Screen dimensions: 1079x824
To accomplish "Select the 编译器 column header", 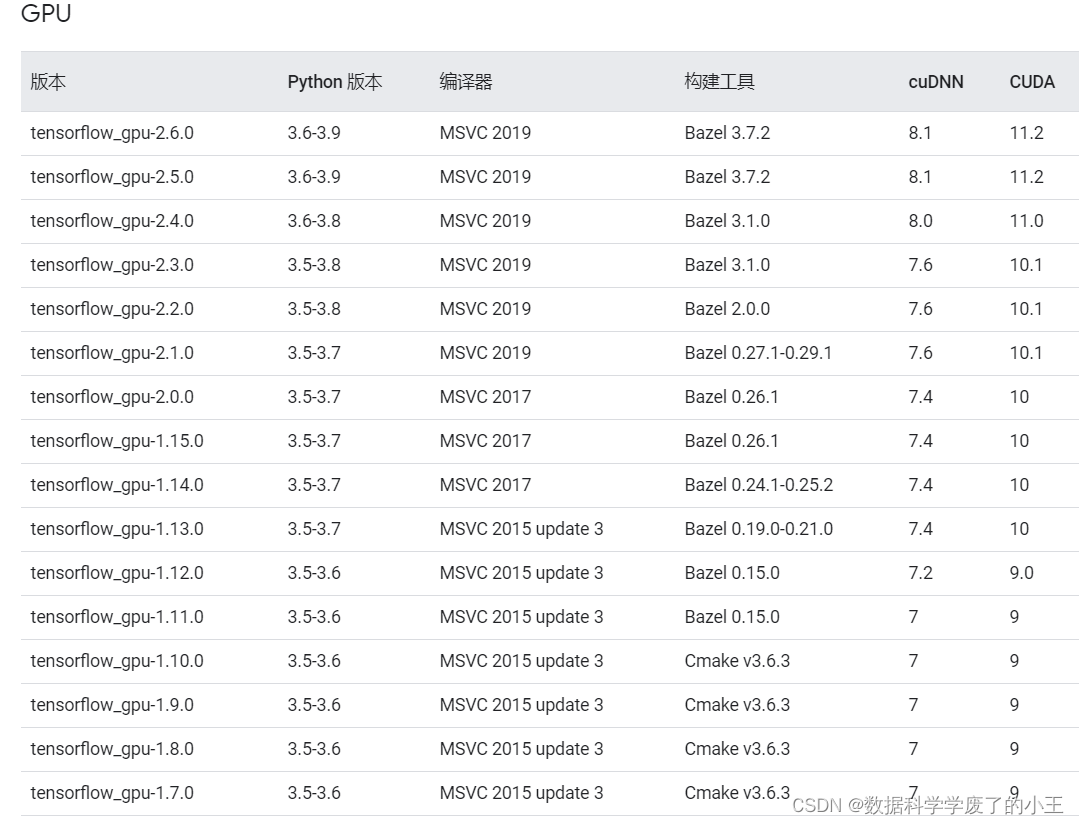I will click(466, 82).
